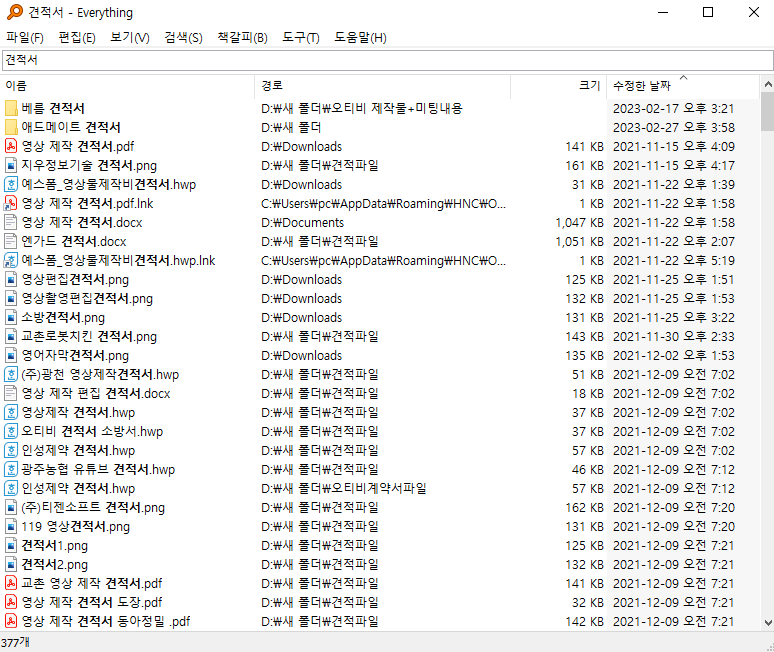This screenshot has height=652, width=774.
Task: Click the HWP icon of 예스폼_영상물제작비견적서.hwp
Action: pyautogui.click(x=11, y=184)
